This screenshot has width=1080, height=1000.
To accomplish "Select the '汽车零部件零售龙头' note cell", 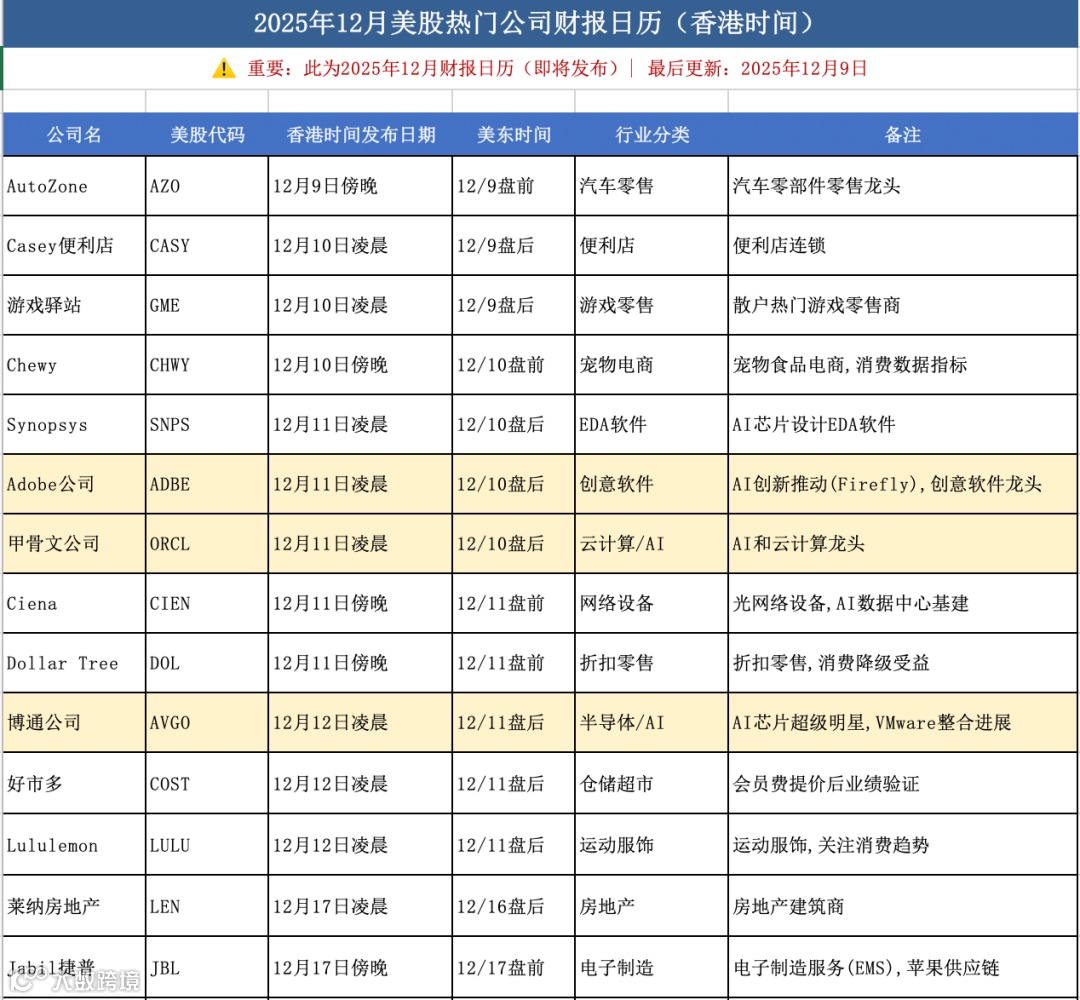I will pos(903,186).
